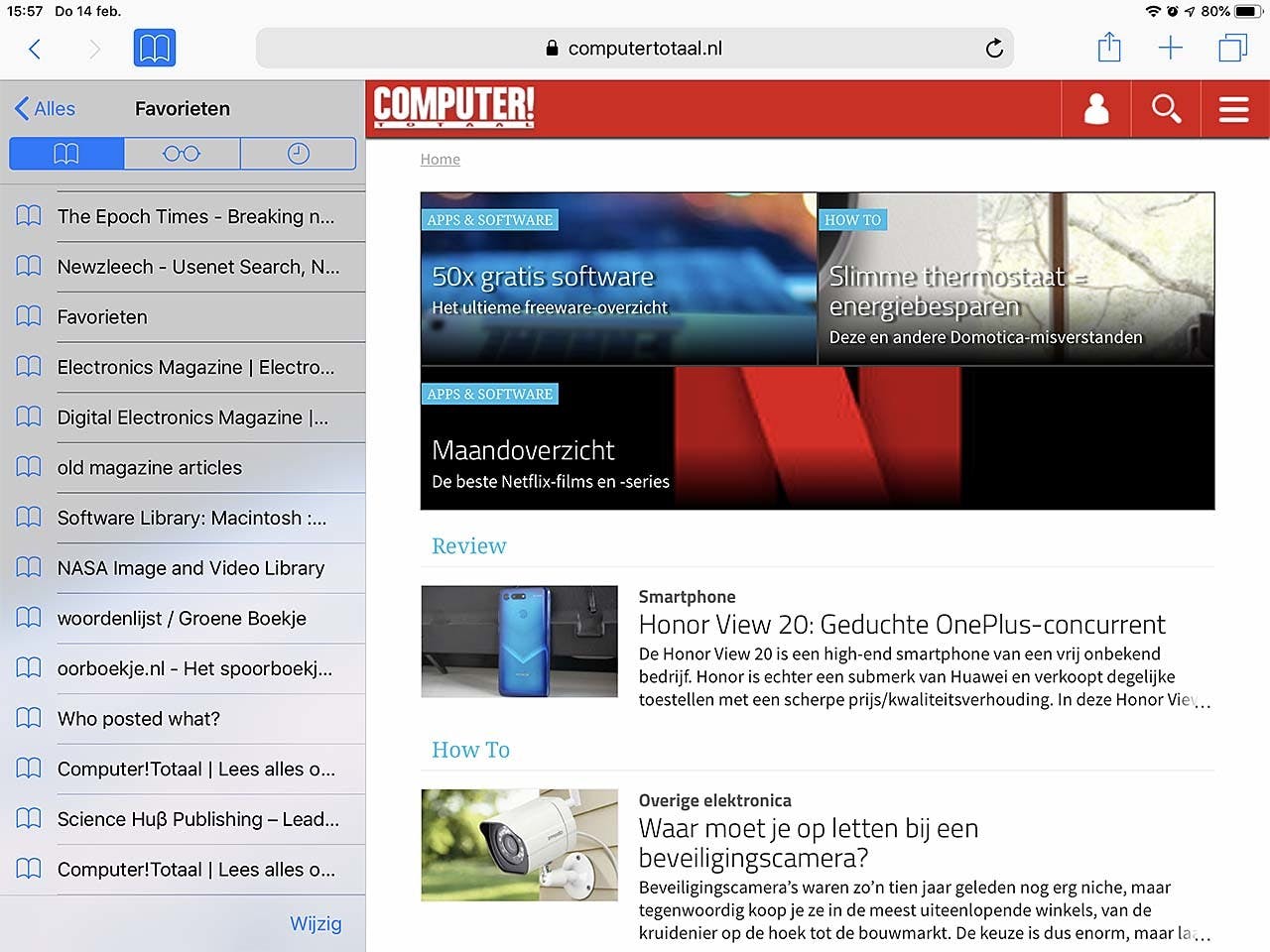Open the Computer!Totaal hamburger menu
The image size is (1270, 952).
point(1233,109)
